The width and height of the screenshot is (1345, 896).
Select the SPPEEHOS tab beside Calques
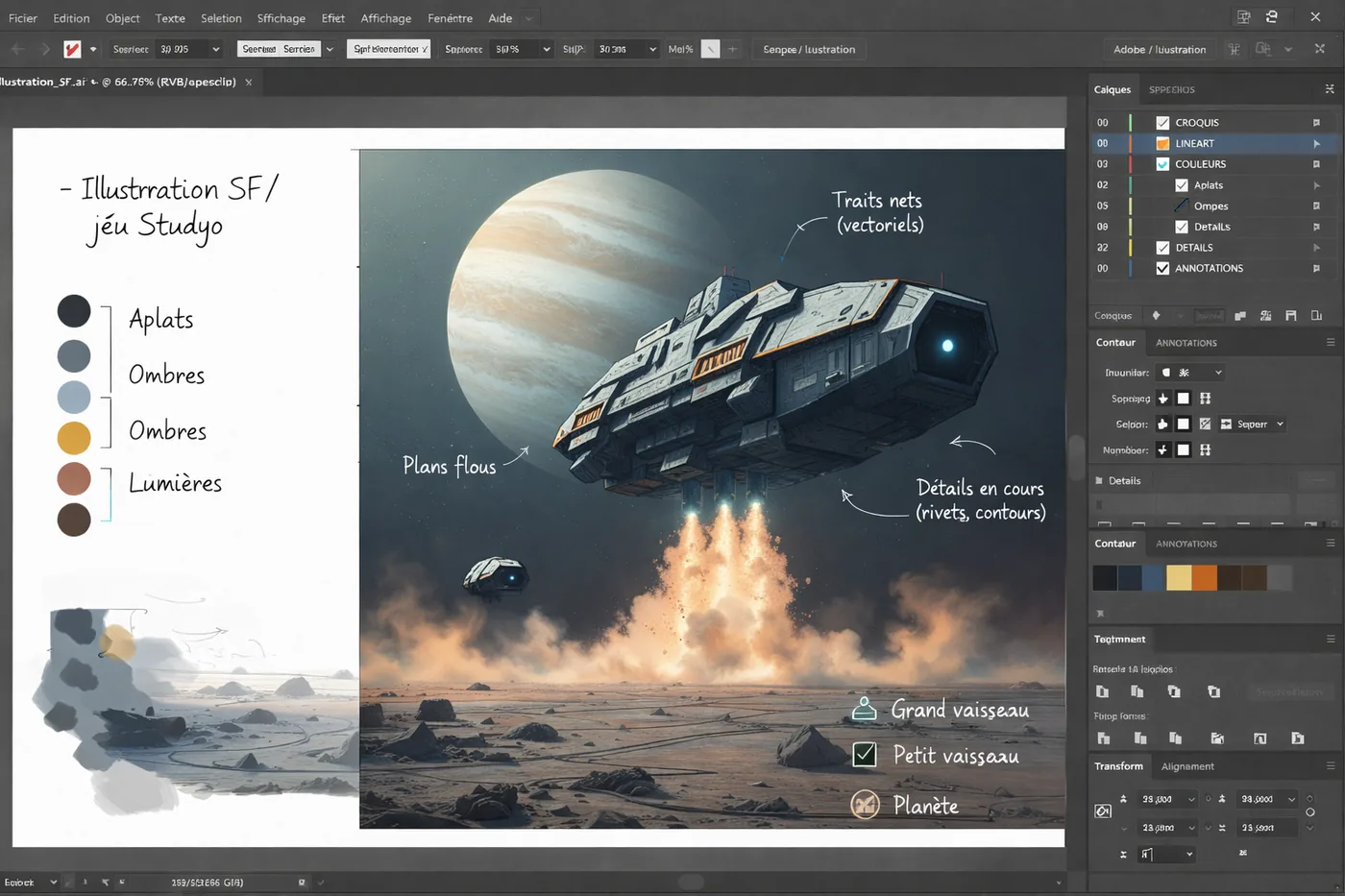1172,90
